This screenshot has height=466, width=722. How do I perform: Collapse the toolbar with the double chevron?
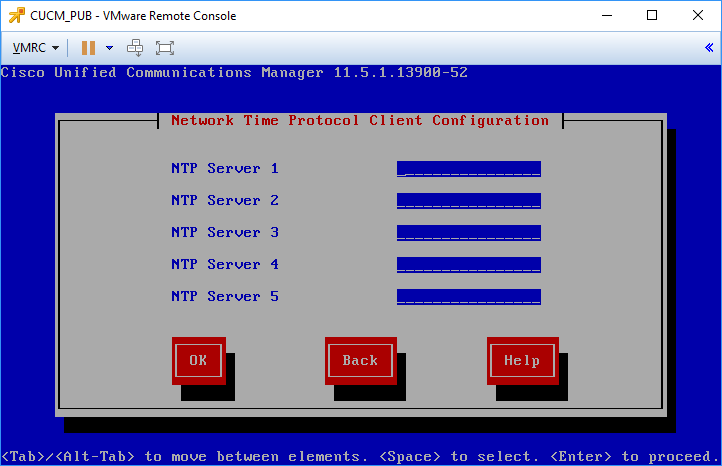[x=709, y=47]
